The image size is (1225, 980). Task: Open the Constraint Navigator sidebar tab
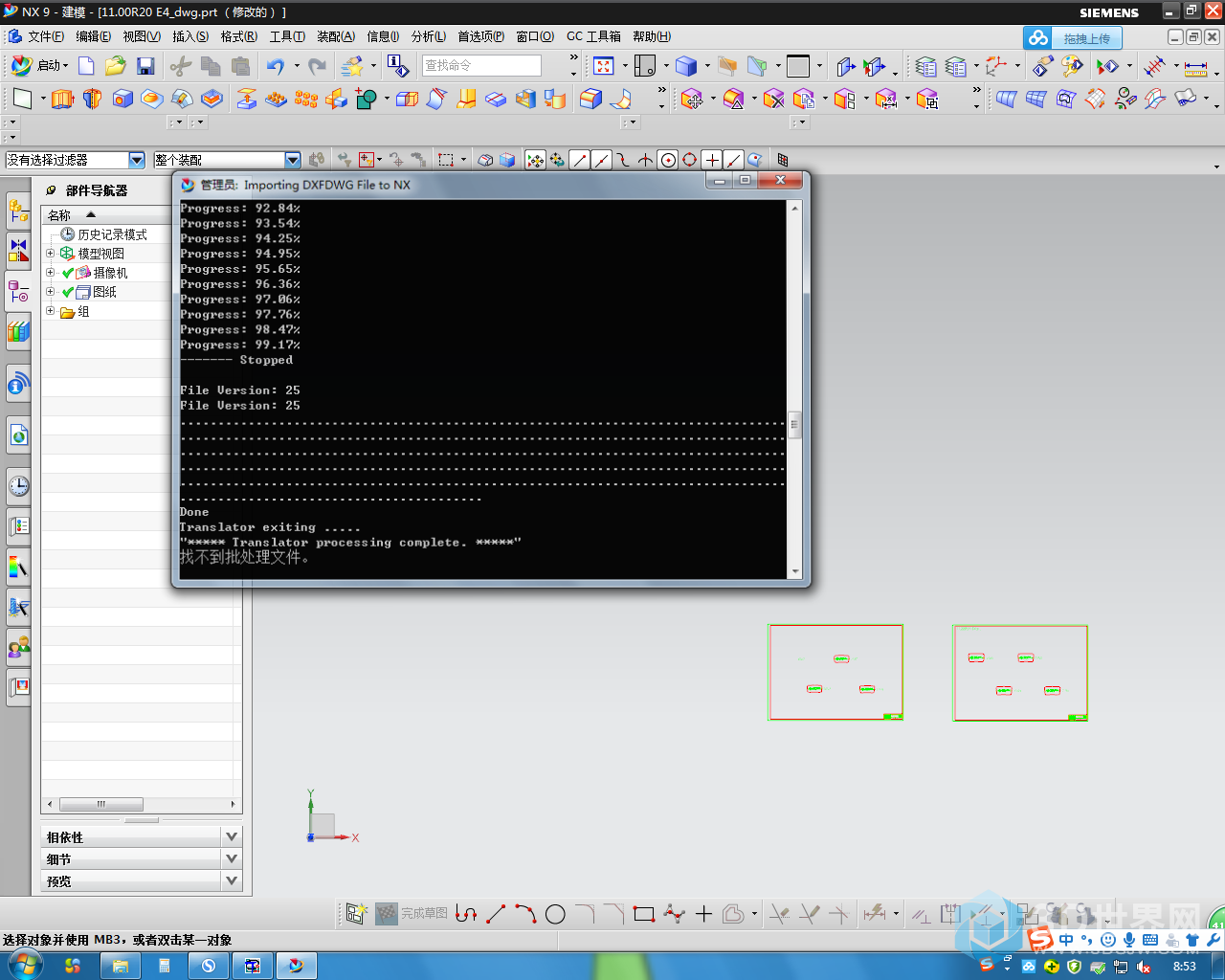point(18,251)
